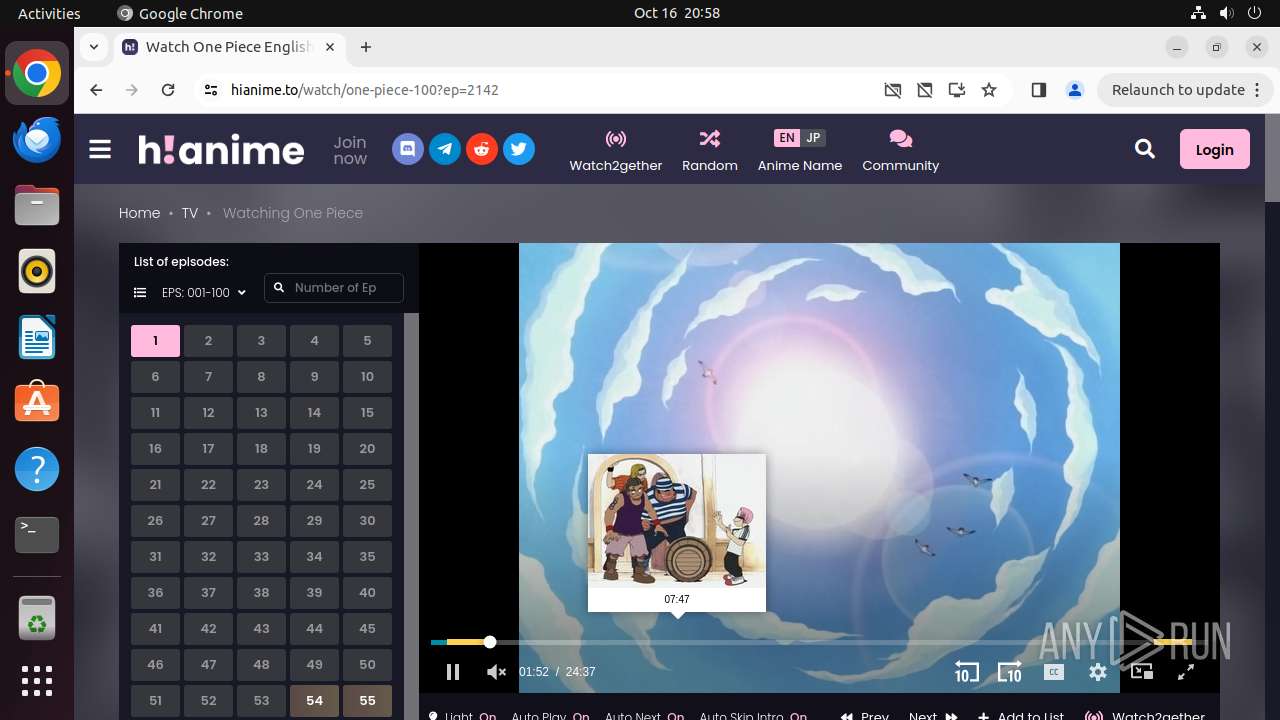
Task: Go to the HiAnime logo home
Action: coord(221,149)
